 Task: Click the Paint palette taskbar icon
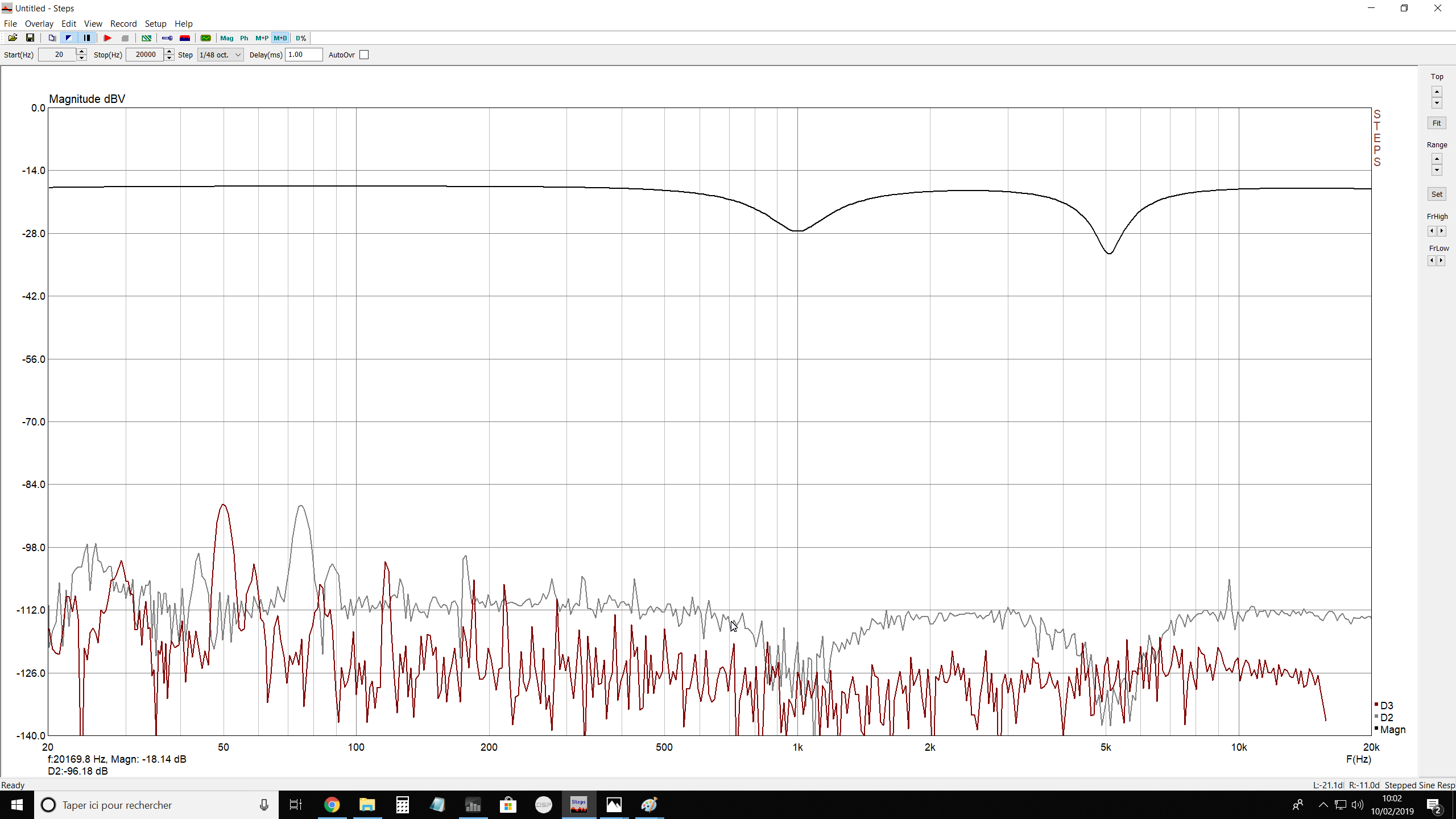(x=649, y=805)
